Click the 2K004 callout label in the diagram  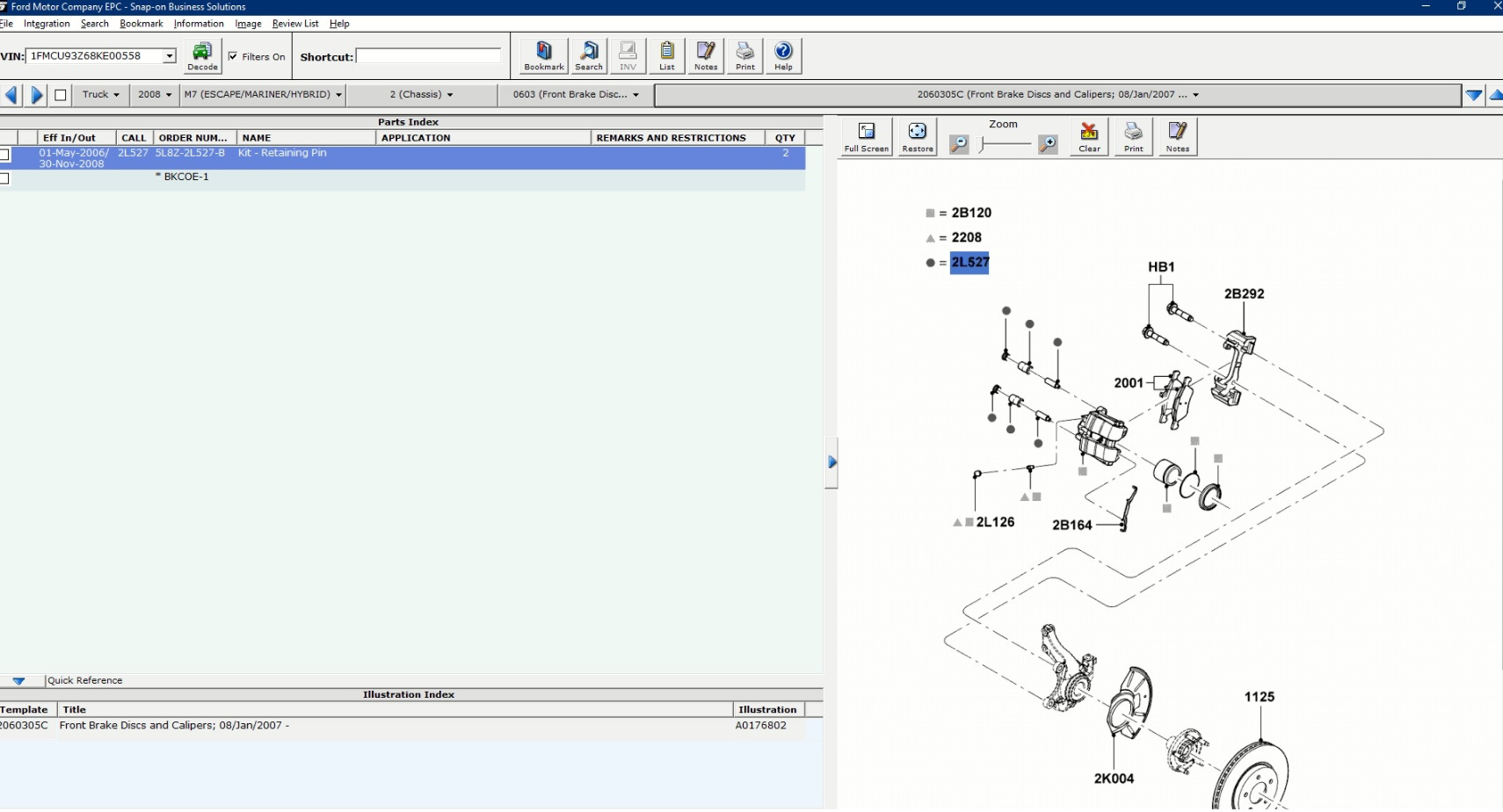click(x=1114, y=779)
